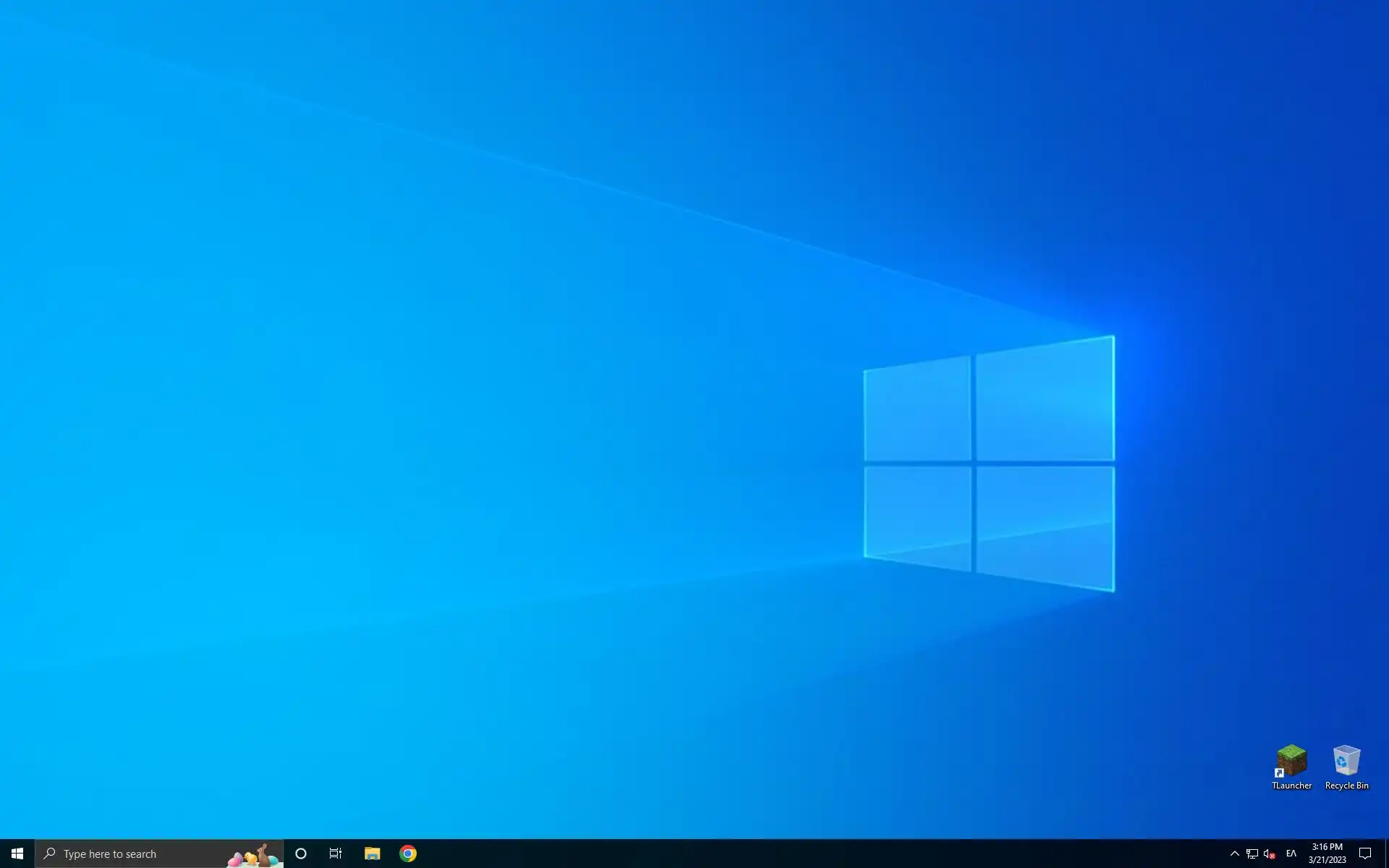Switch the ΕΛ input language indicator
Image resolution: width=1389 pixels, height=868 pixels.
[x=1291, y=854]
